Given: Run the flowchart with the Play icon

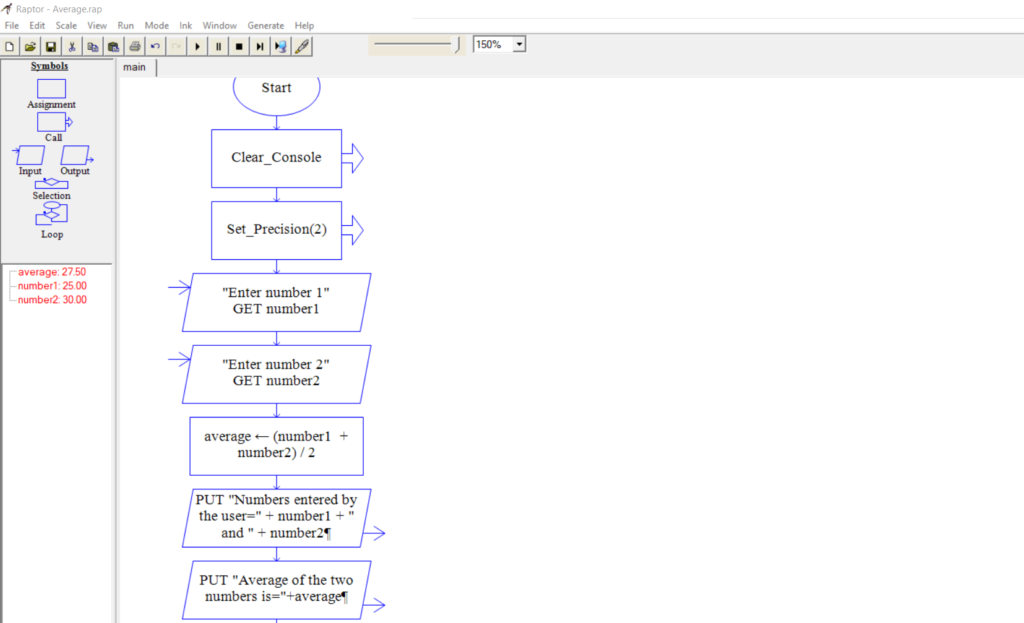Looking at the screenshot, I should pyautogui.click(x=197, y=45).
